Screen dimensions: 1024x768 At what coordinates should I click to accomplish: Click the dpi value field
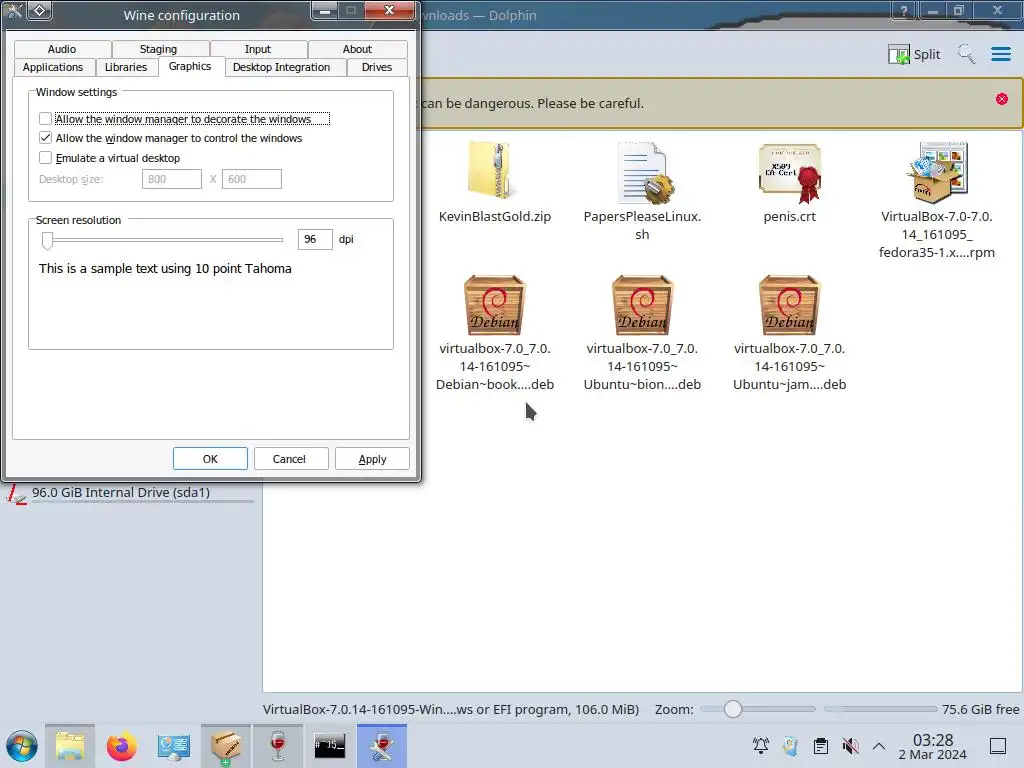[315, 240]
